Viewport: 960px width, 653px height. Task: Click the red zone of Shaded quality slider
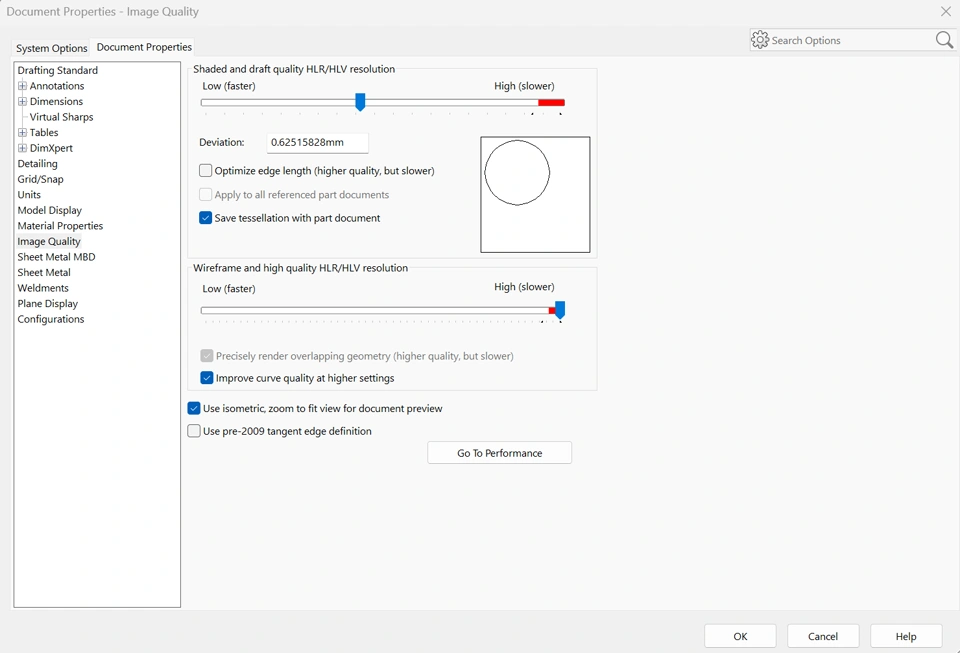tap(551, 103)
